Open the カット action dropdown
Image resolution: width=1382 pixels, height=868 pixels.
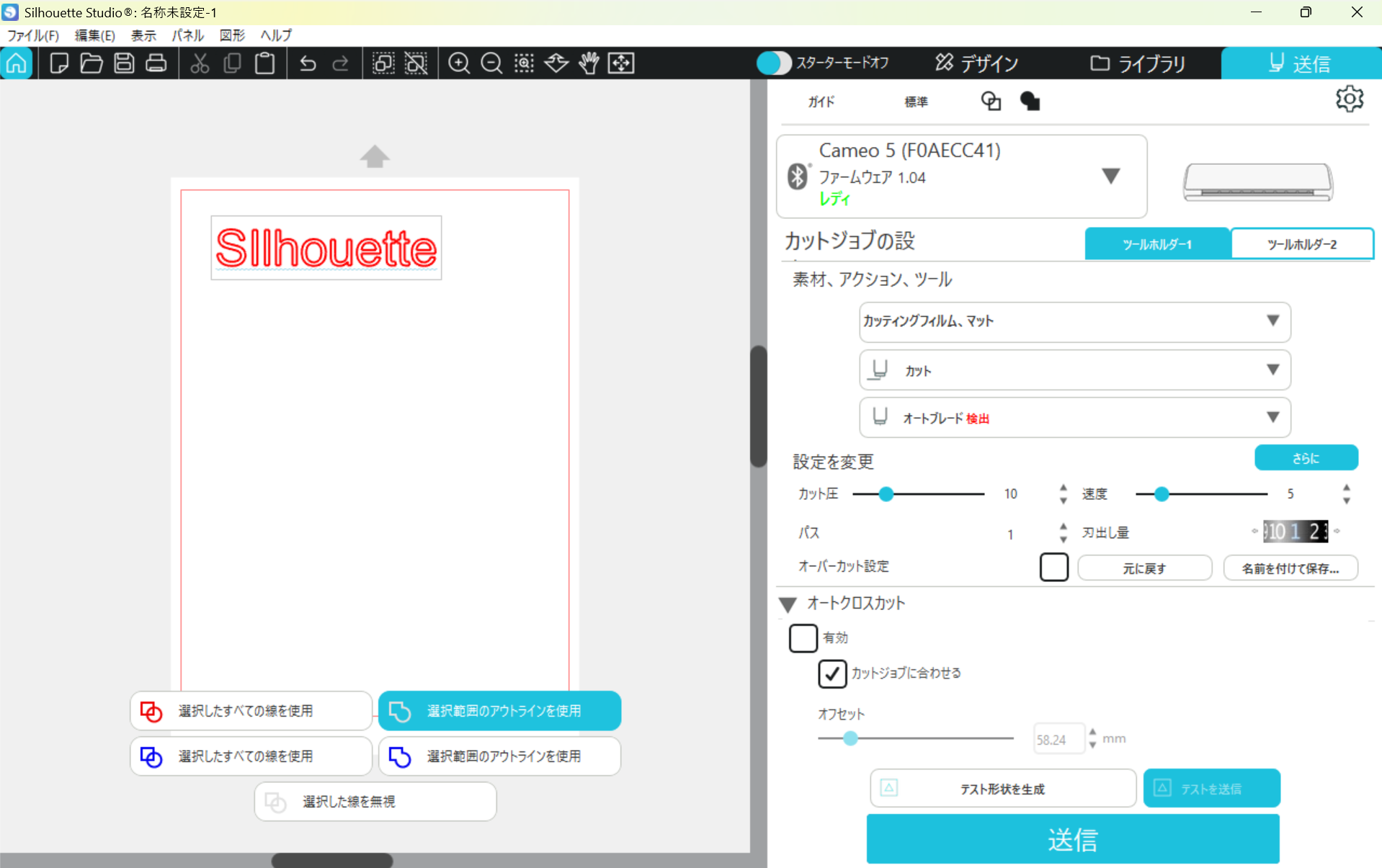coord(1074,370)
